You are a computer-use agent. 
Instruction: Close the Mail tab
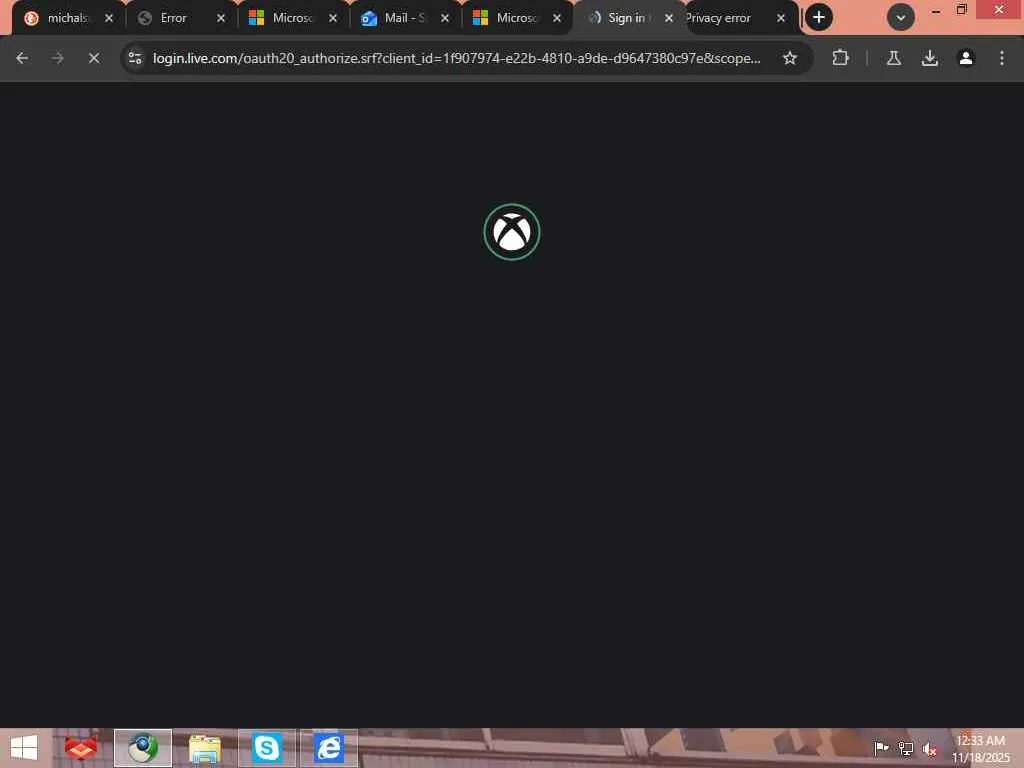coord(445,18)
